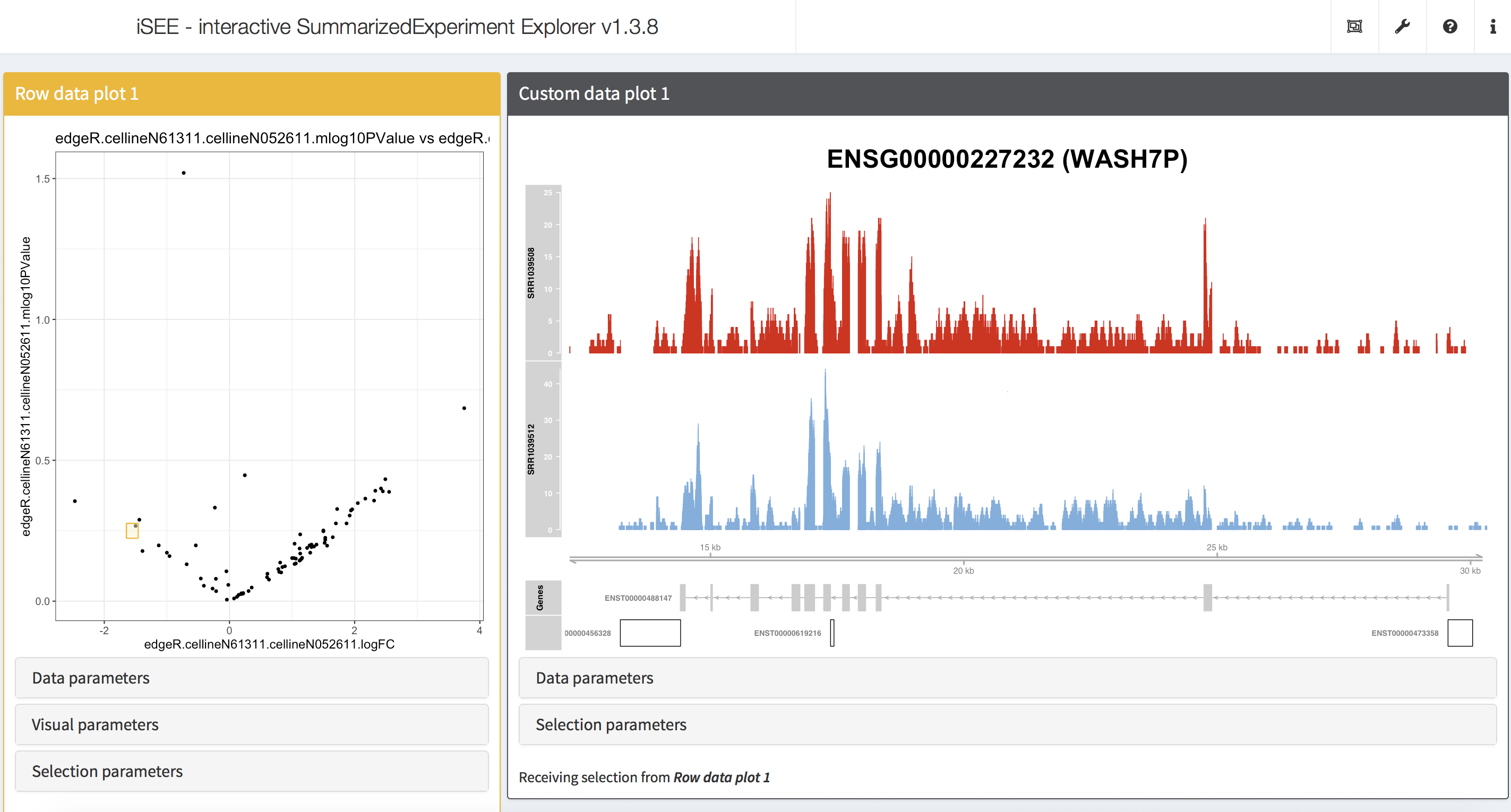This screenshot has width=1511, height=812.
Task: Click the topmost outlier point near 1.5
Action: click(184, 173)
